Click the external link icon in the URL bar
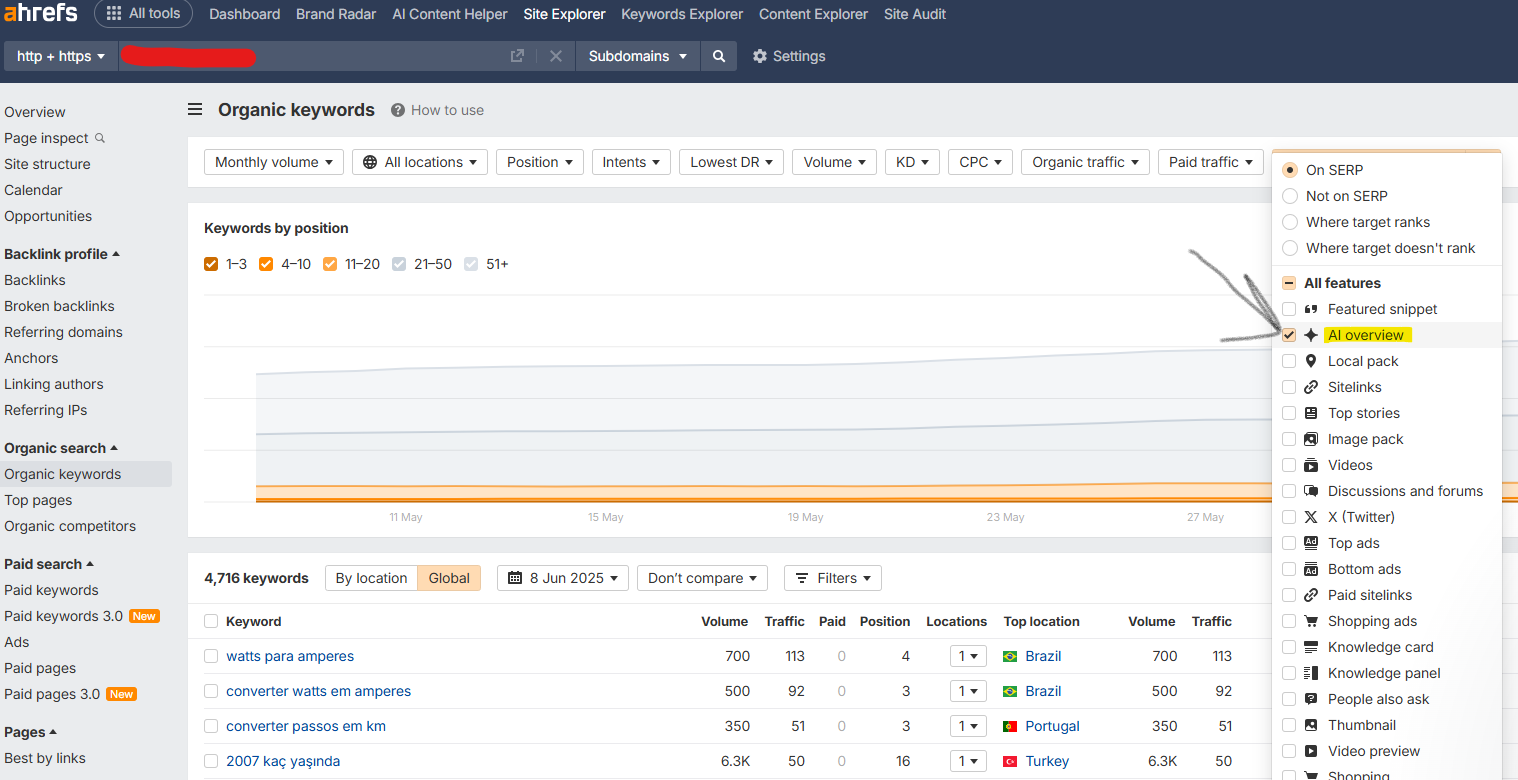Viewport: 1518px width, 780px height. 517,56
